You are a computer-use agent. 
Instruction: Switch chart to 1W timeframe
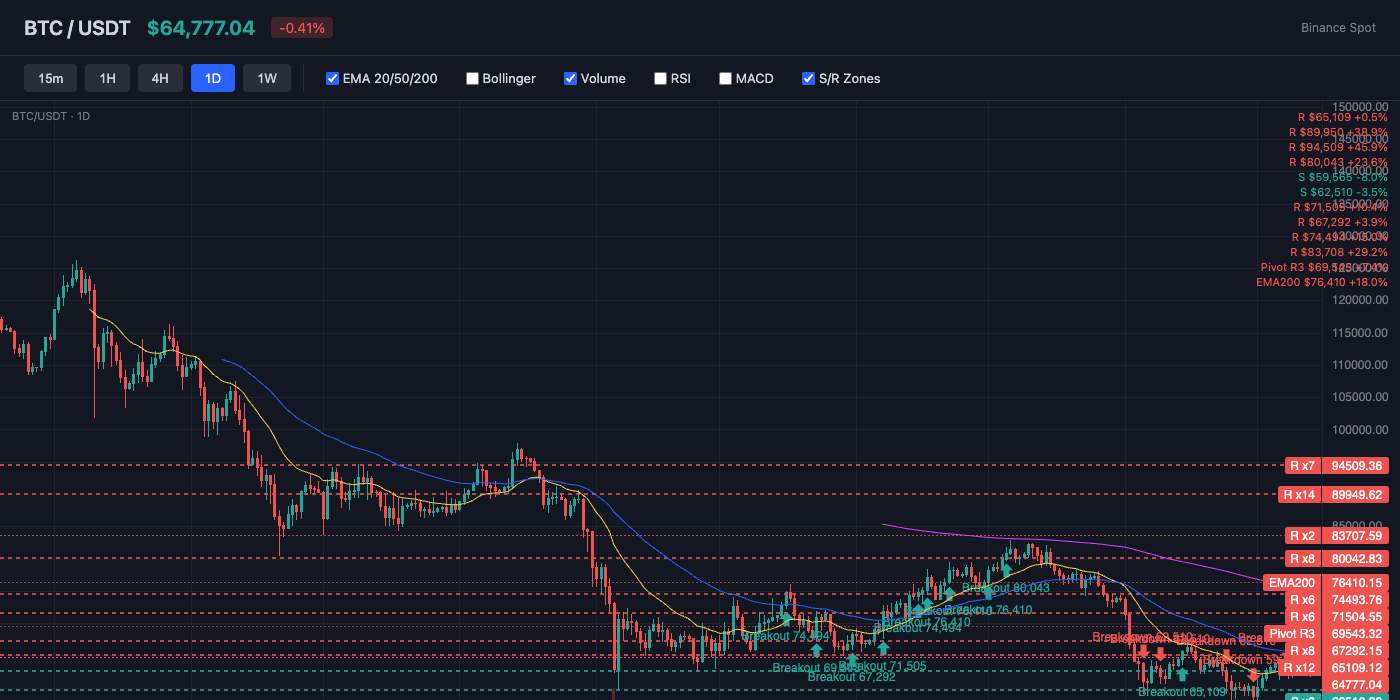(267, 78)
